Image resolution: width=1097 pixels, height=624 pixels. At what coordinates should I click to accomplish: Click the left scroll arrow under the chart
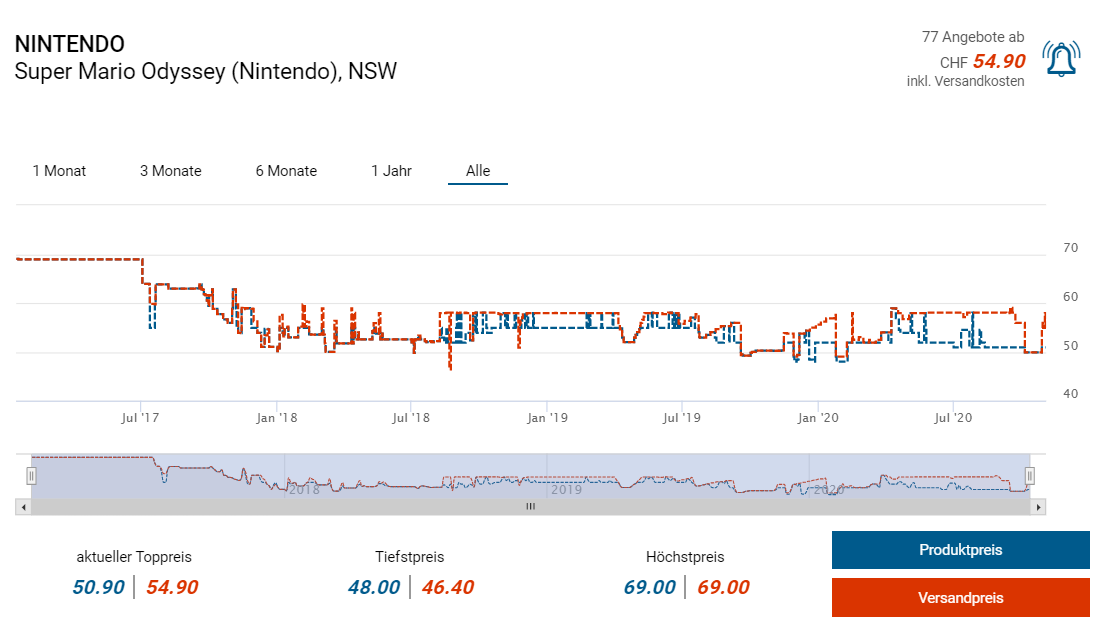point(22,507)
